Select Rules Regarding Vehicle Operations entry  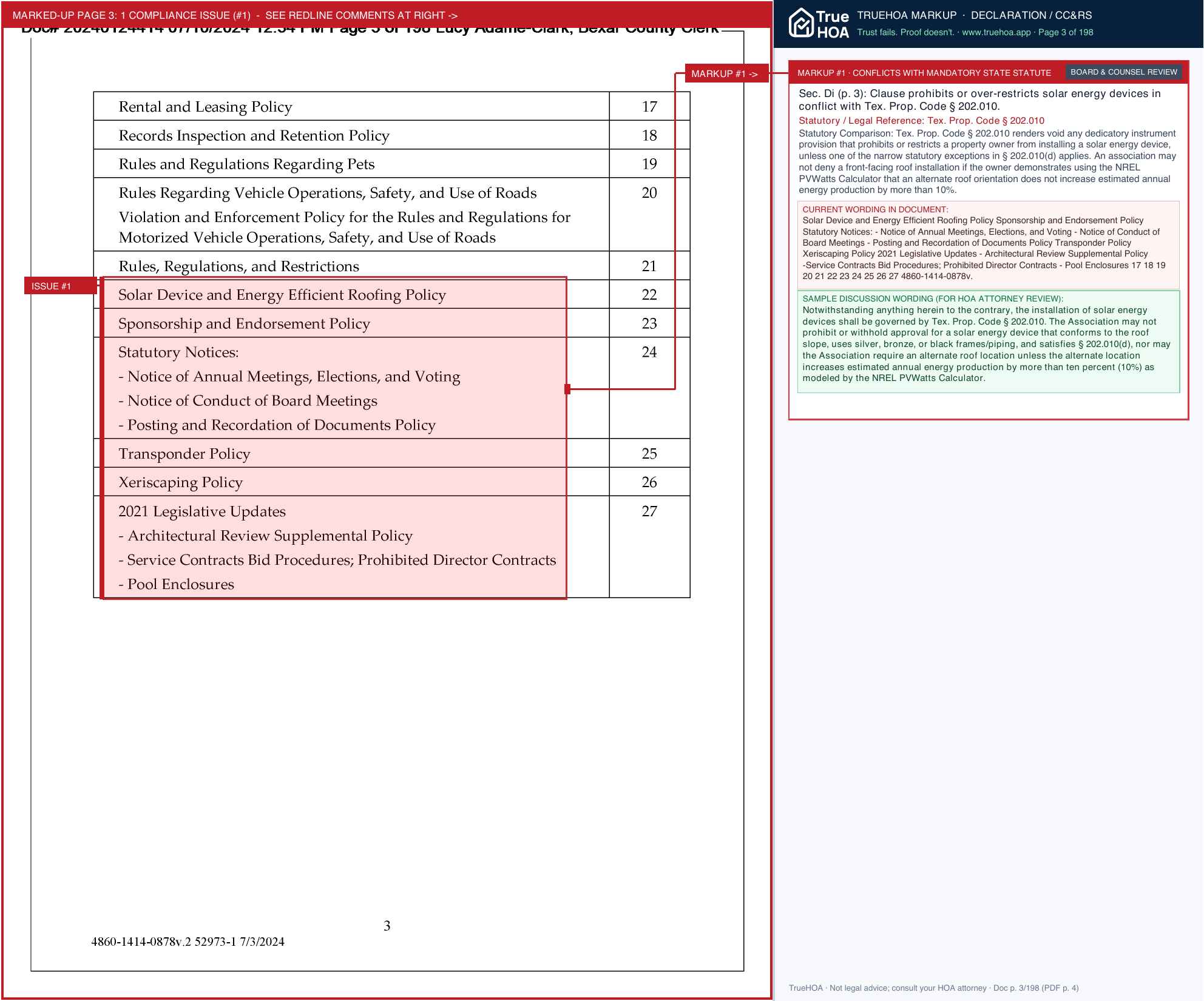point(328,193)
